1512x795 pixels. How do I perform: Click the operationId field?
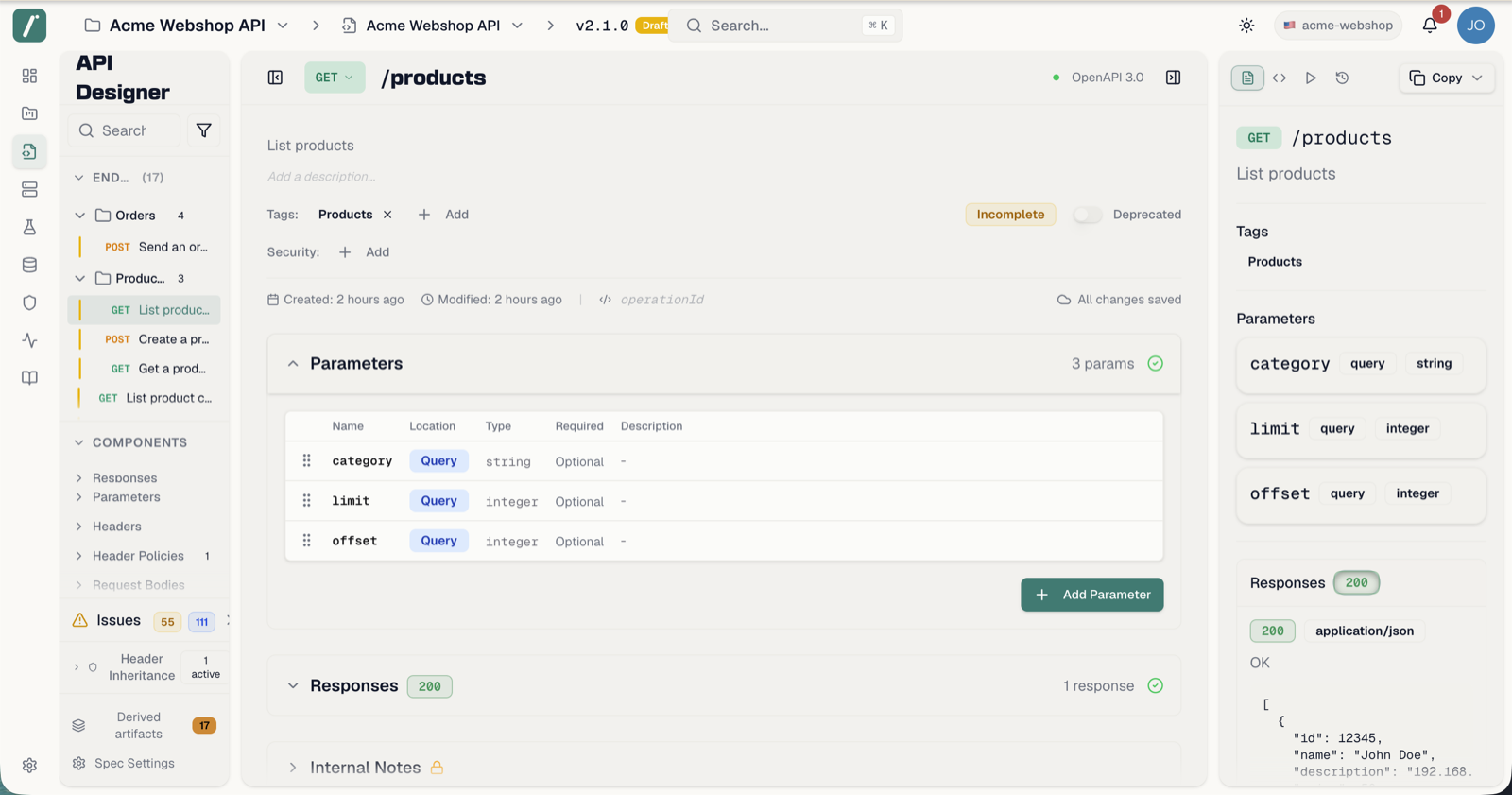coord(661,300)
